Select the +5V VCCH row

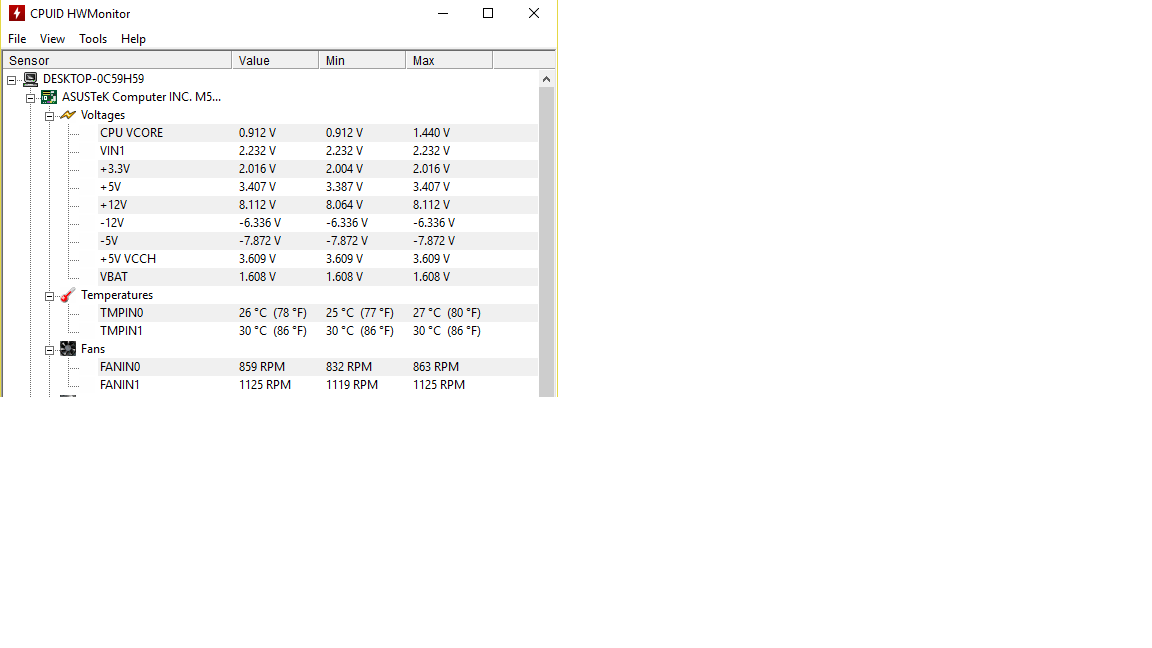pos(317,259)
